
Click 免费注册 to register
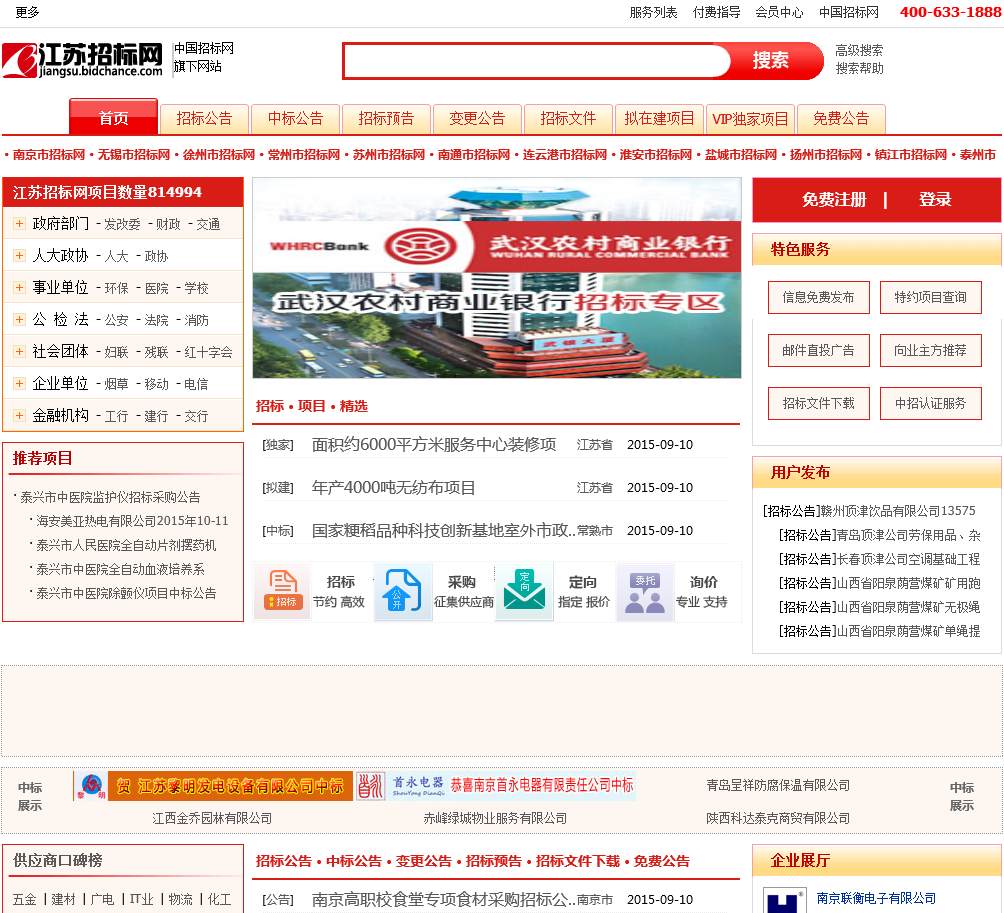[834, 200]
